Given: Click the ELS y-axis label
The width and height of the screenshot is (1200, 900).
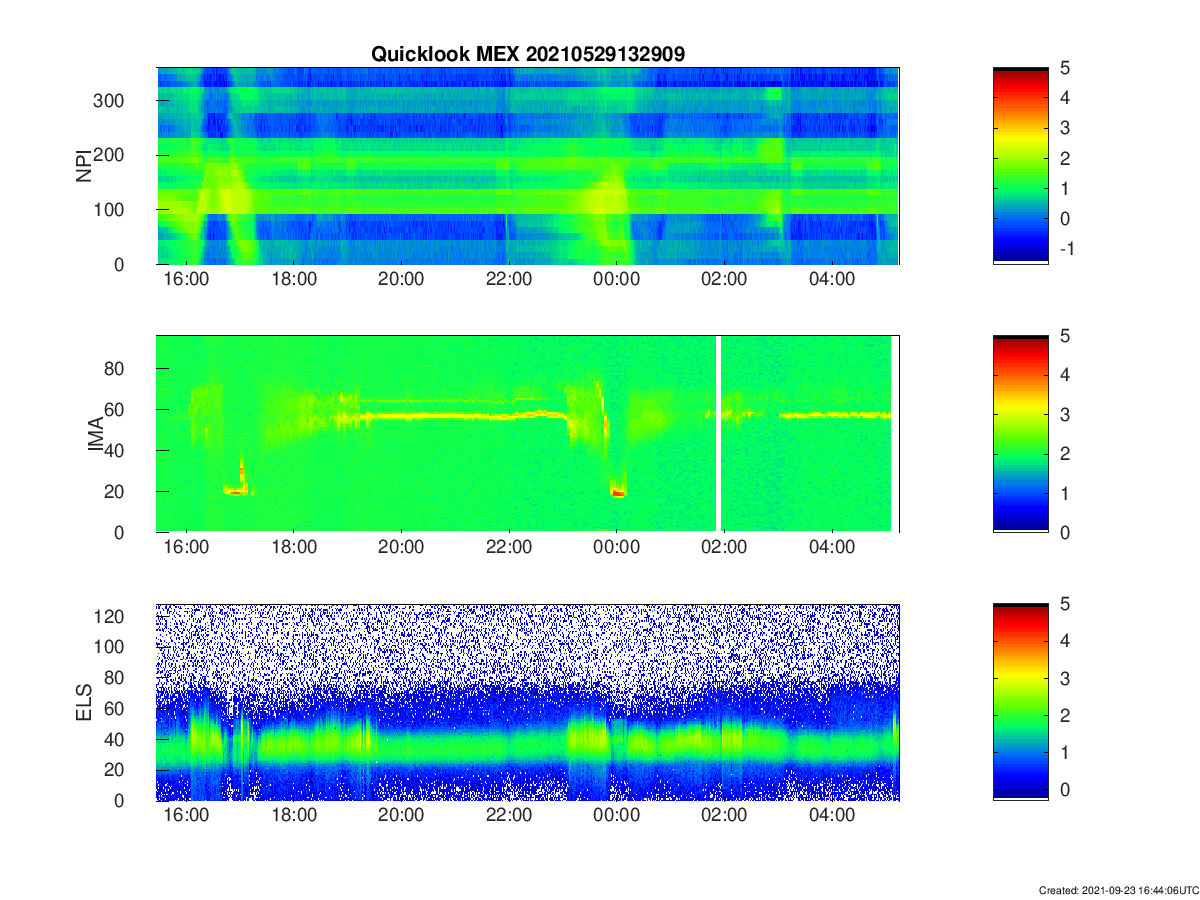Looking at the screenshot, I should pos(86,702).
